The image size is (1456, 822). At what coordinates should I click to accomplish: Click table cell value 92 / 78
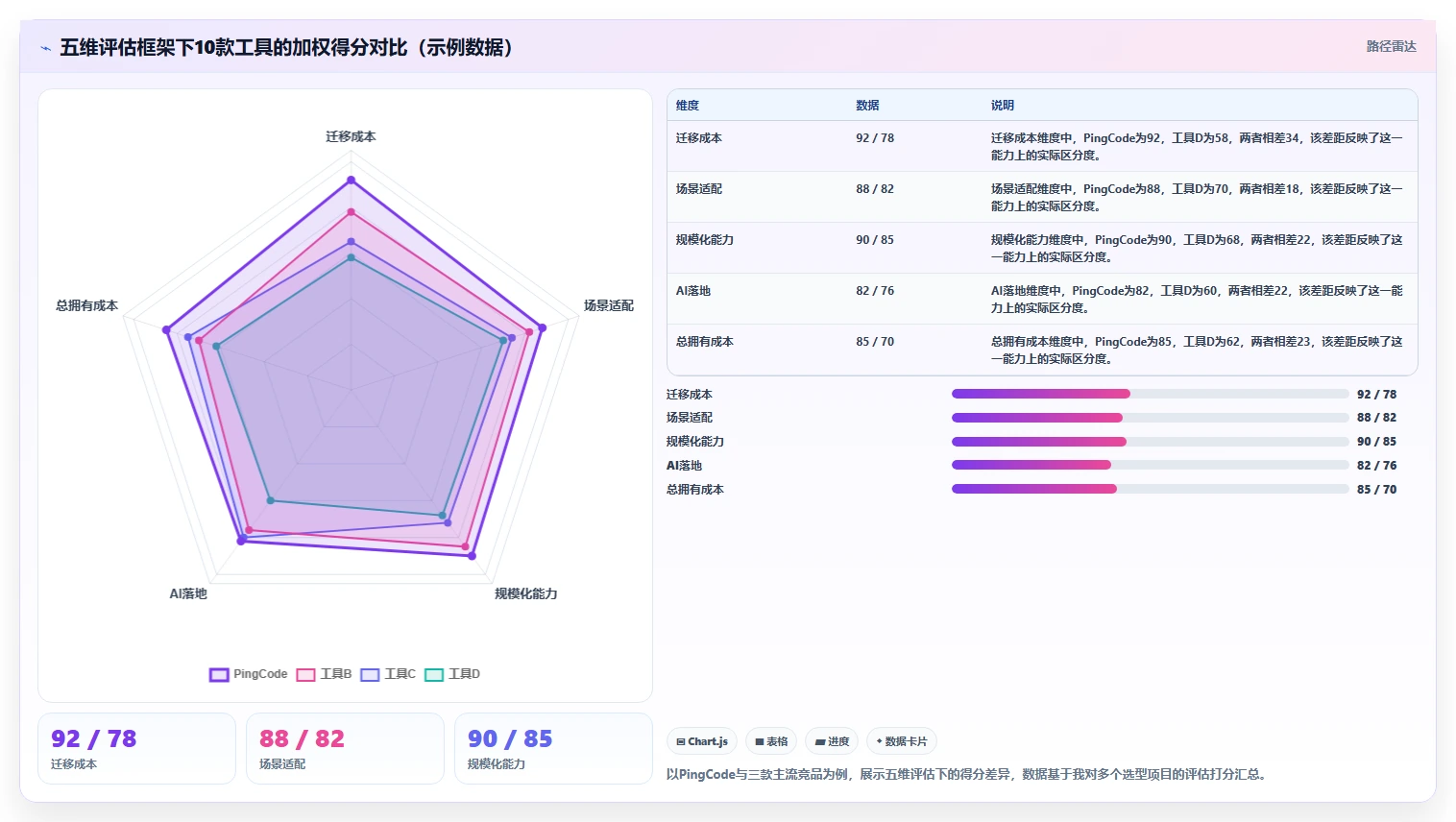[875, 138]
